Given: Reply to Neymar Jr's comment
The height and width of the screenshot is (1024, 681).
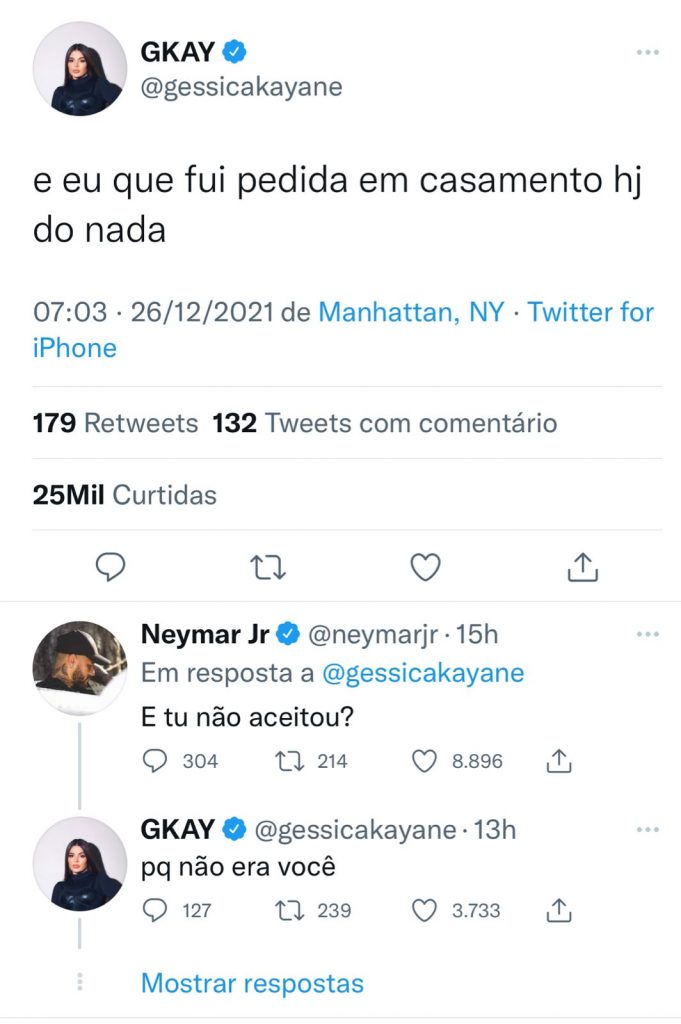Looking at the screenshot, I should pyautogui.click(x=155, y=761).
